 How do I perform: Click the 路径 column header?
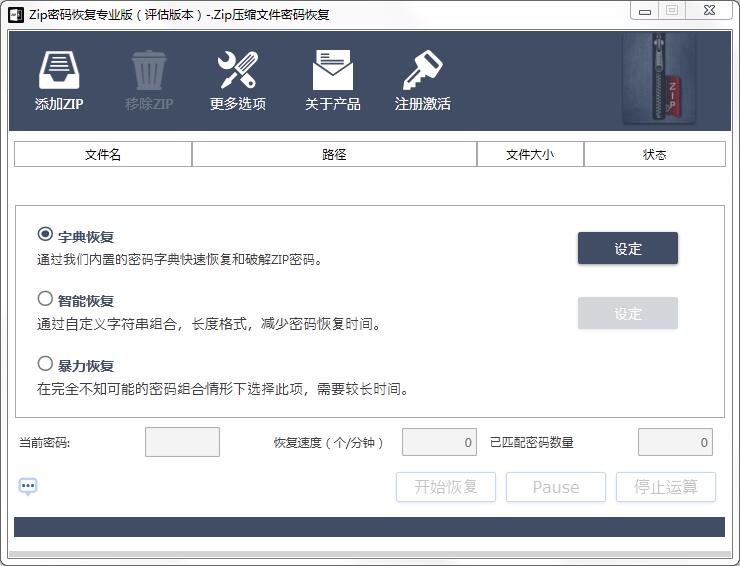click(335, 154)
